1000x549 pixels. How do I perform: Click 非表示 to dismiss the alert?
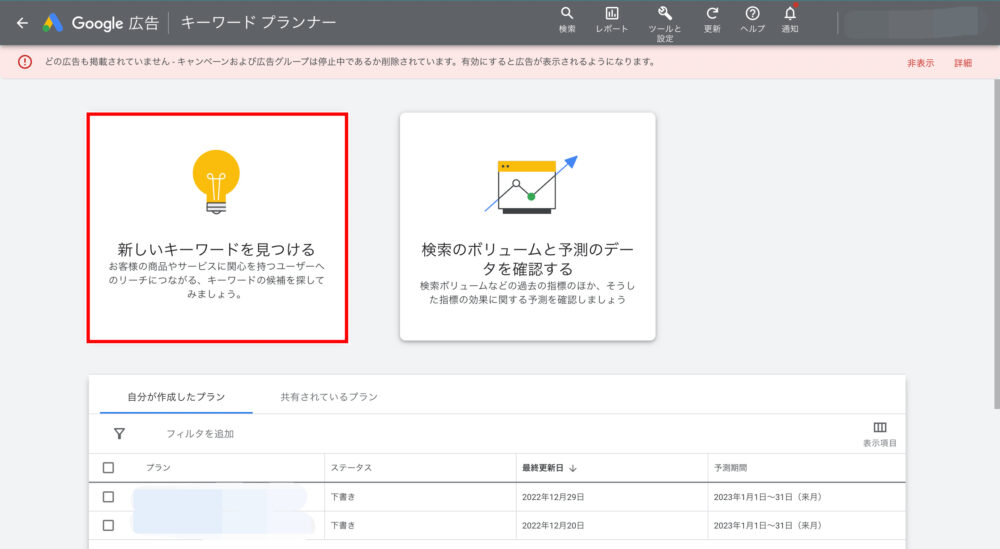point(920,62)
